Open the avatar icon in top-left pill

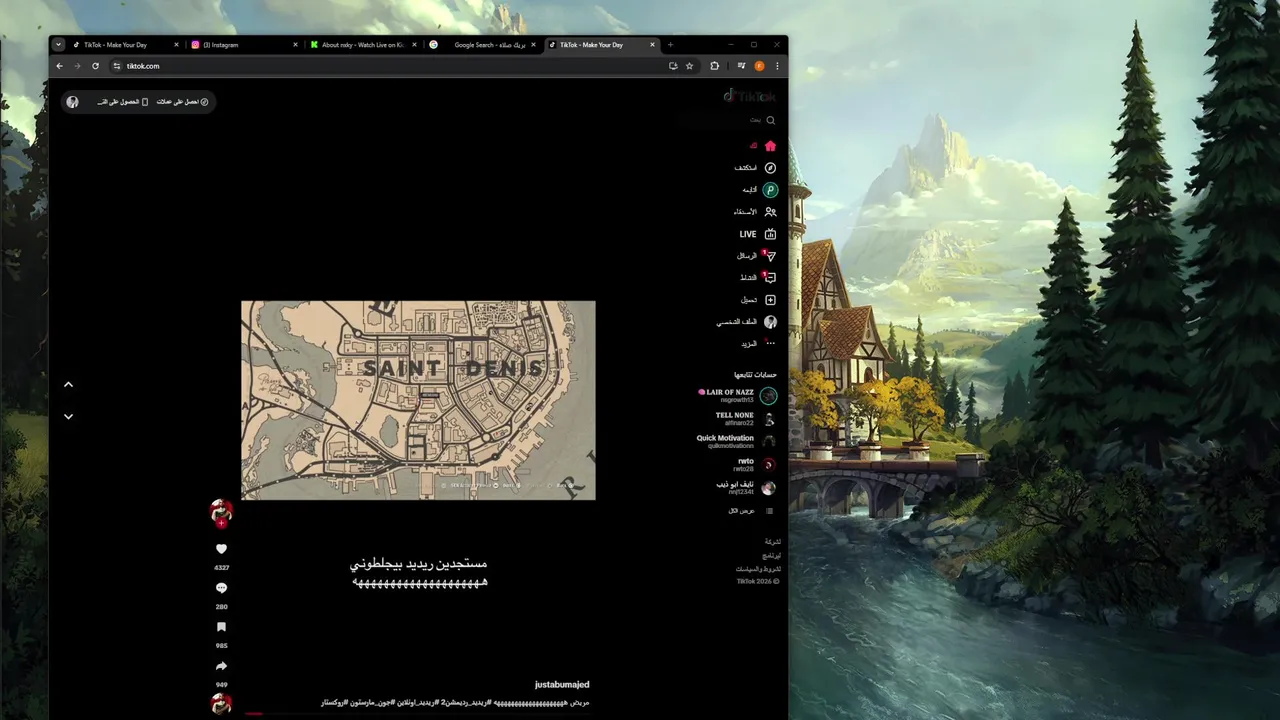click(x=72, y=102)
